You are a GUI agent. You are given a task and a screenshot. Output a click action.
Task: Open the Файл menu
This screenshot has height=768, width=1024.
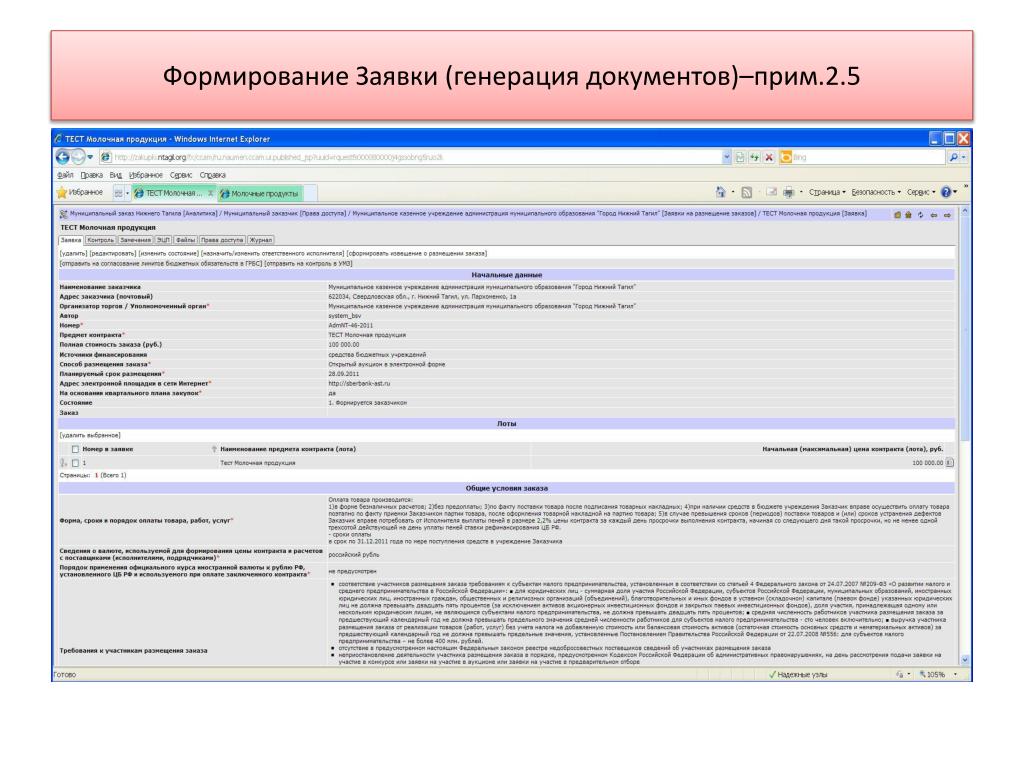click(65, 175)
